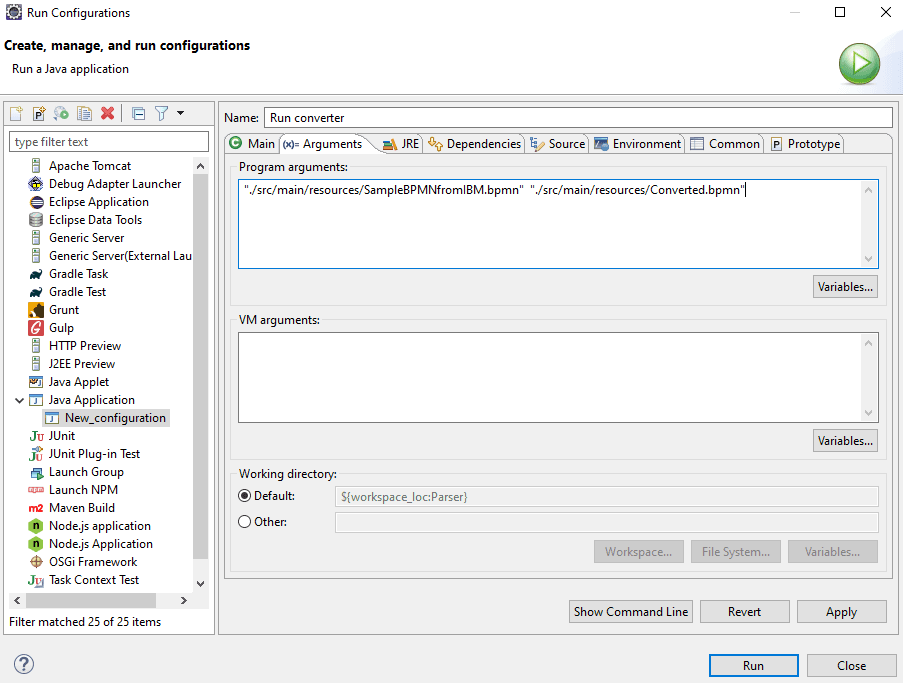903x683 pixels.
Task: Click the Grunt icon
Action: [36, 310]
